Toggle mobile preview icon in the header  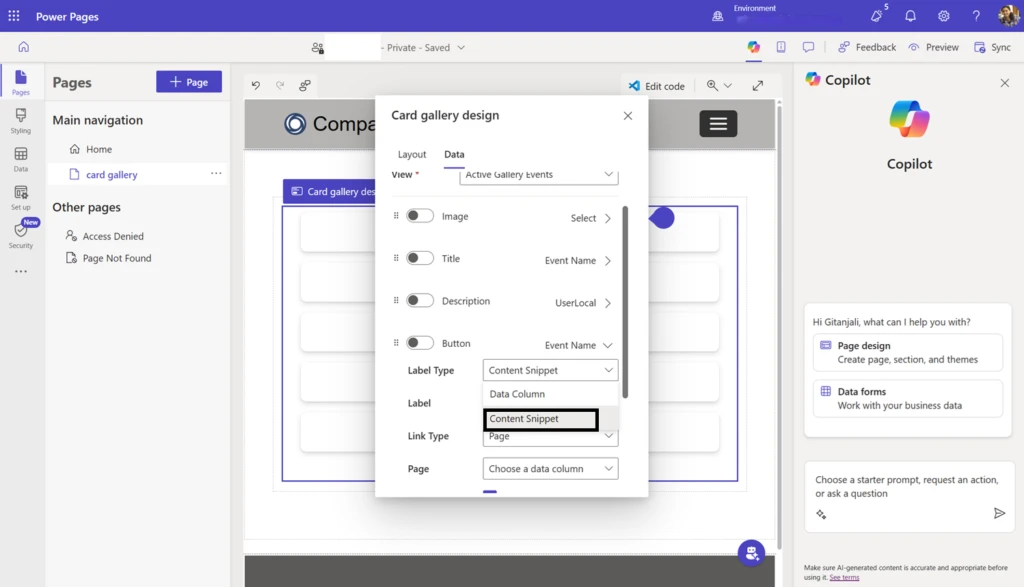pyautogui.click(x=781, y=47)
